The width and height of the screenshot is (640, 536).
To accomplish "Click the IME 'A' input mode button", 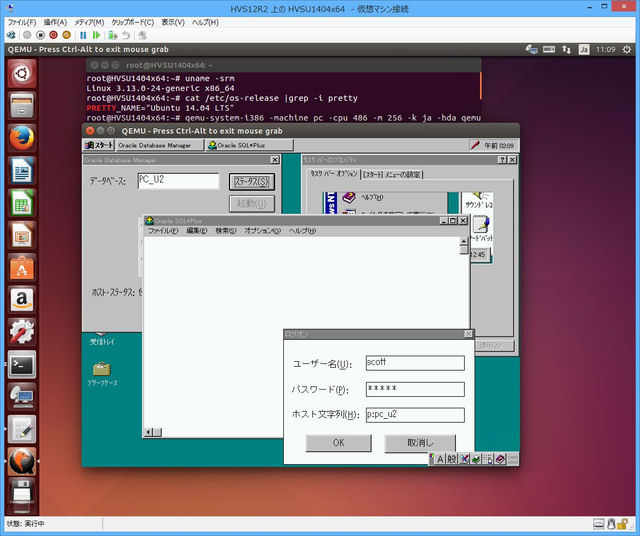I will click(440, 459).
